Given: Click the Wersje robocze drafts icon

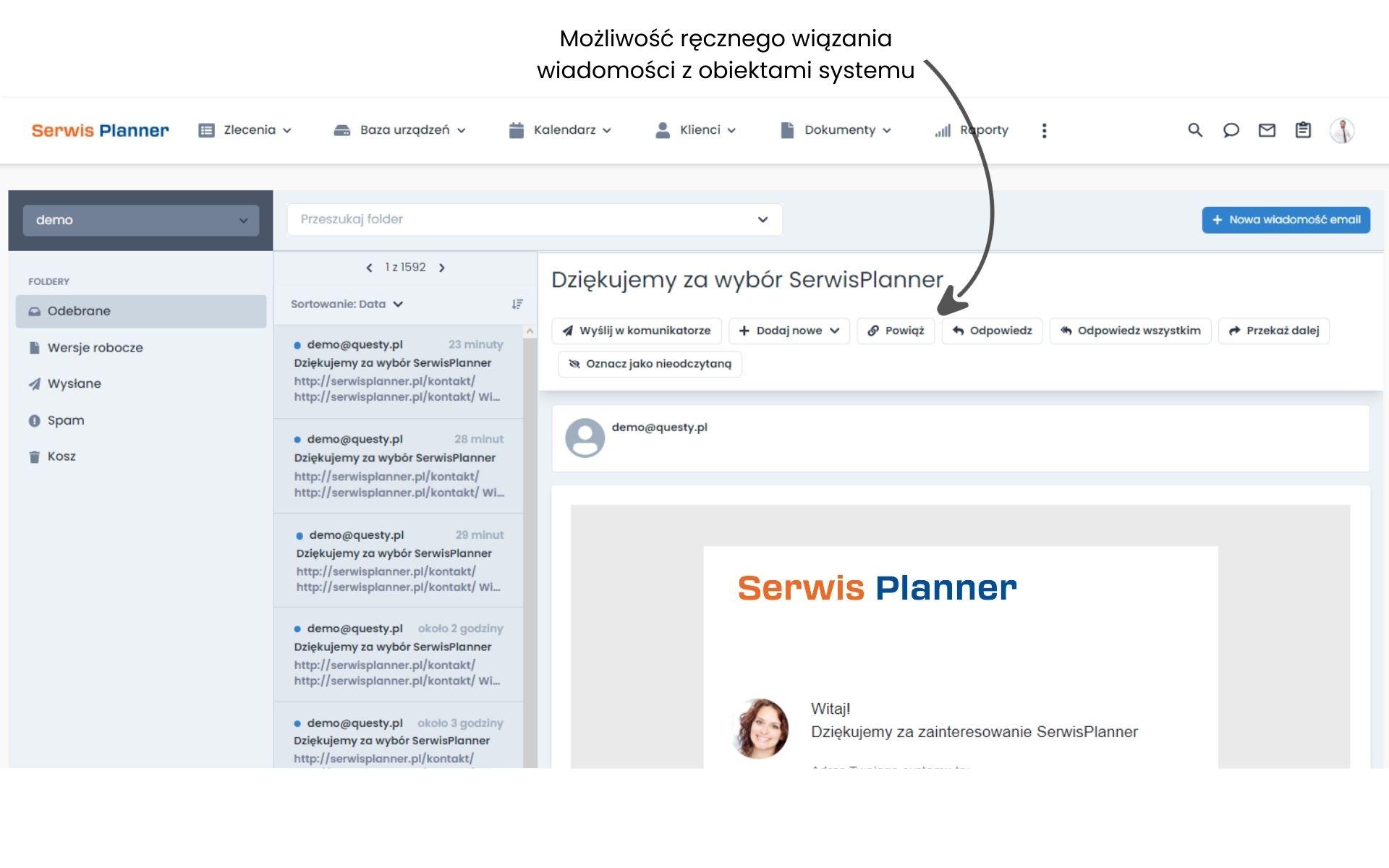Looking at the screenshot, I should [x=34, y=348].
